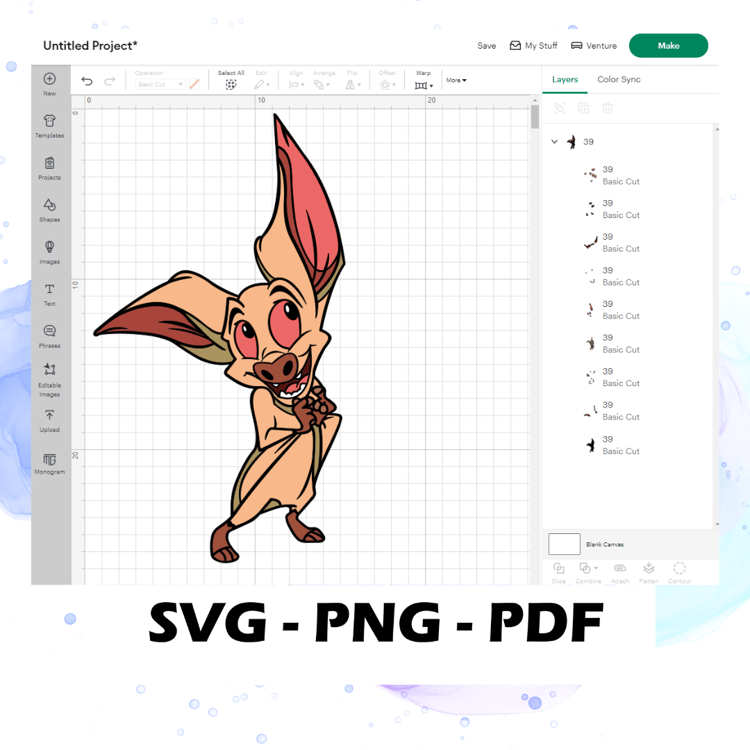This screenshot has height=750, width=750.
Task: Open the Align dropdown
Action: click(x=297, y=85)
